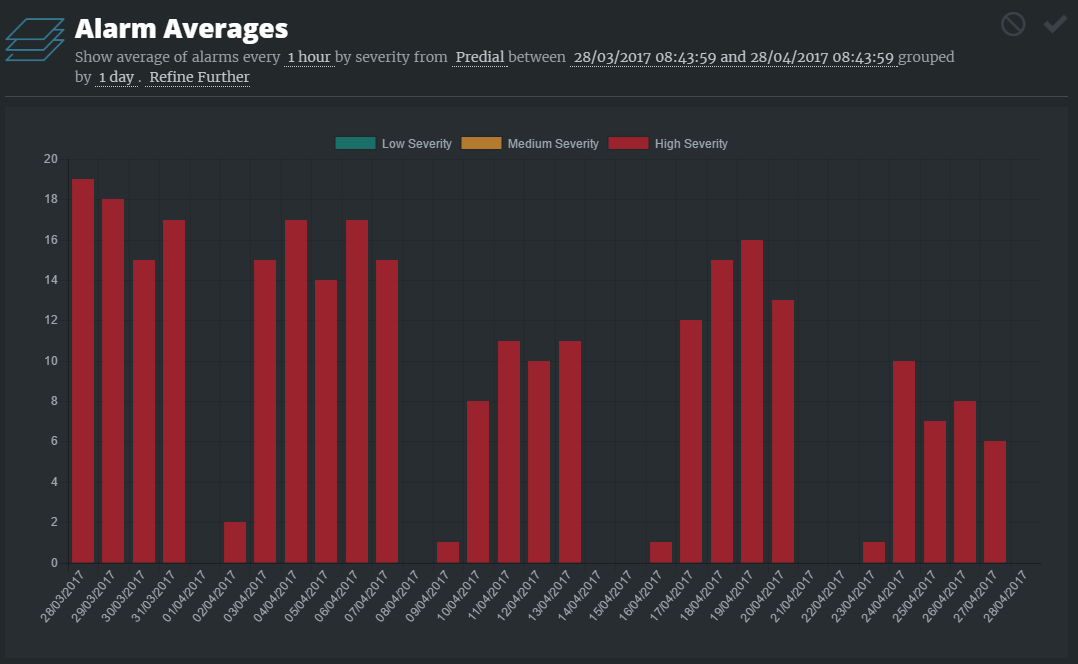Click the green Low Severity color swatch

click(355, 144)
